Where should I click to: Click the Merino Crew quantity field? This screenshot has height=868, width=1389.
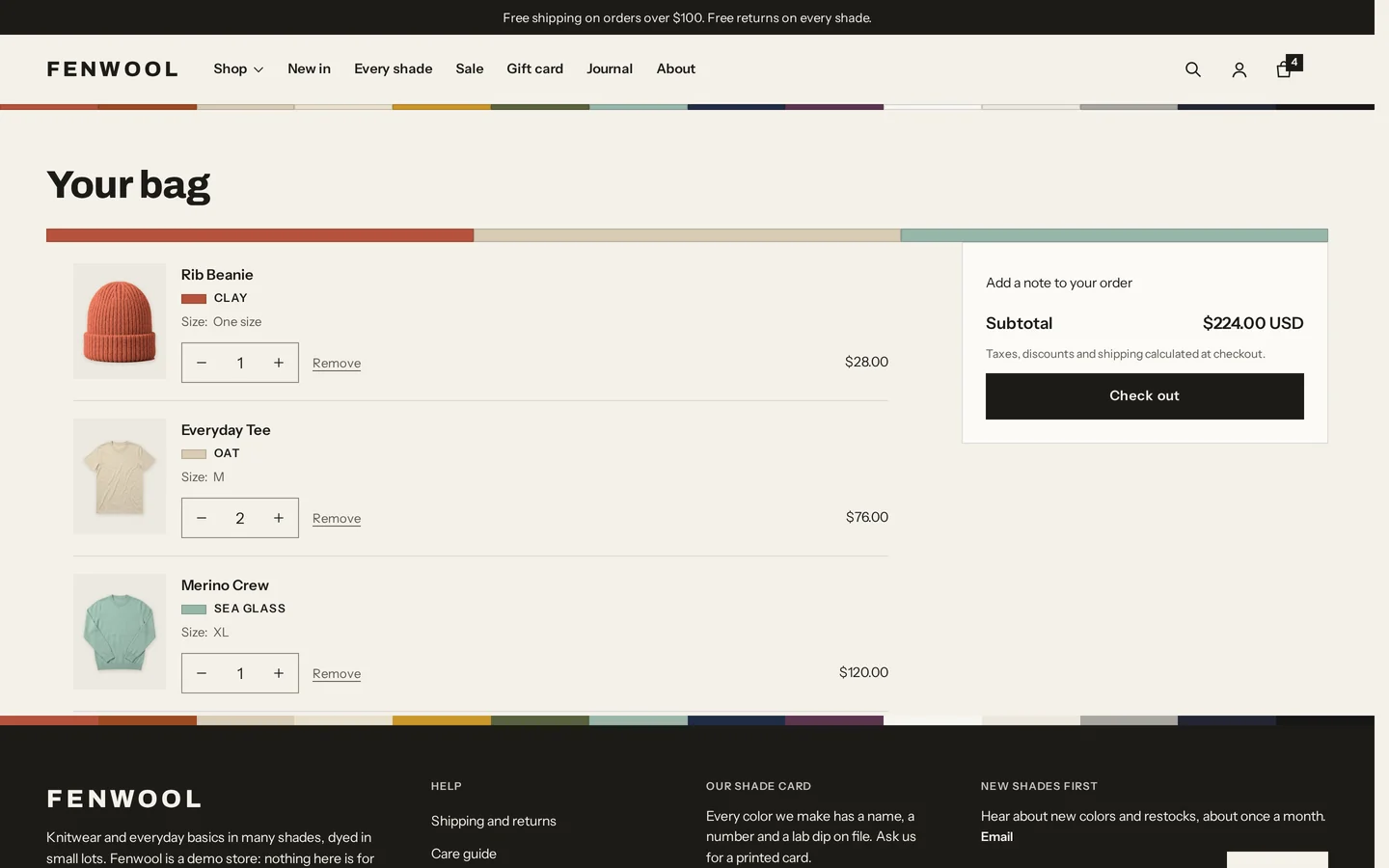(x=240, y=673)
